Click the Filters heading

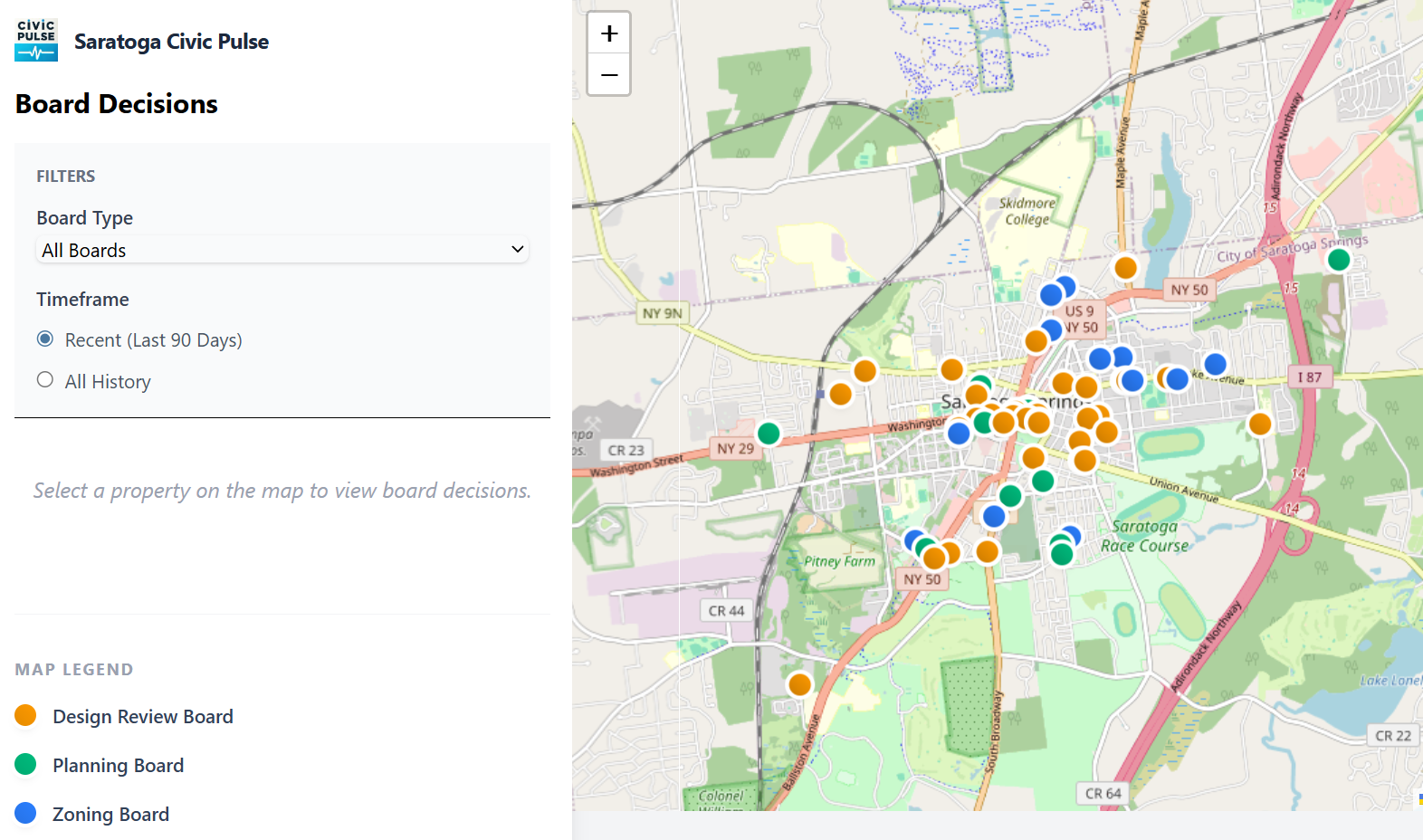pyautogui.click(x=65, y=177)
